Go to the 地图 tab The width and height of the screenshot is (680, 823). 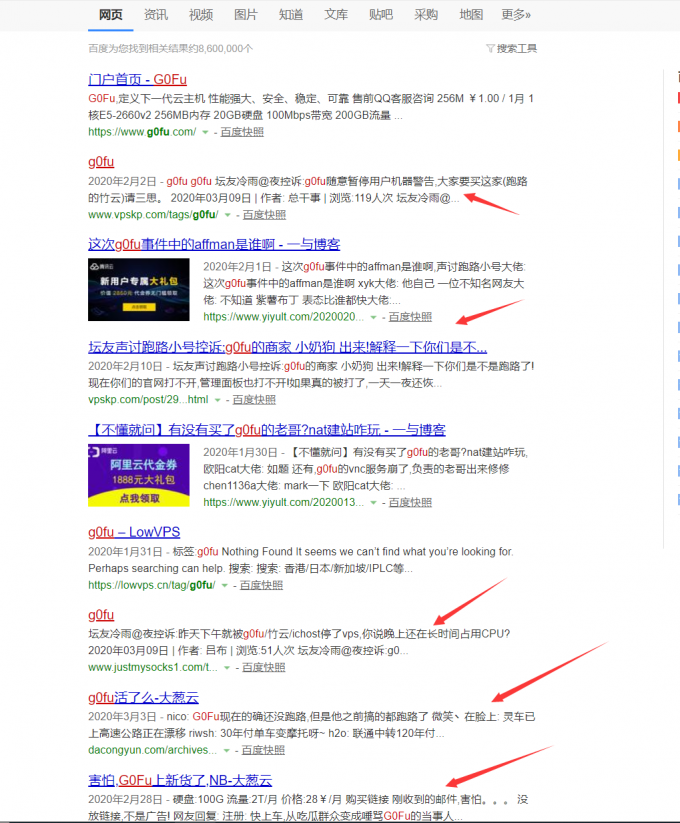(x=471, y=15)
